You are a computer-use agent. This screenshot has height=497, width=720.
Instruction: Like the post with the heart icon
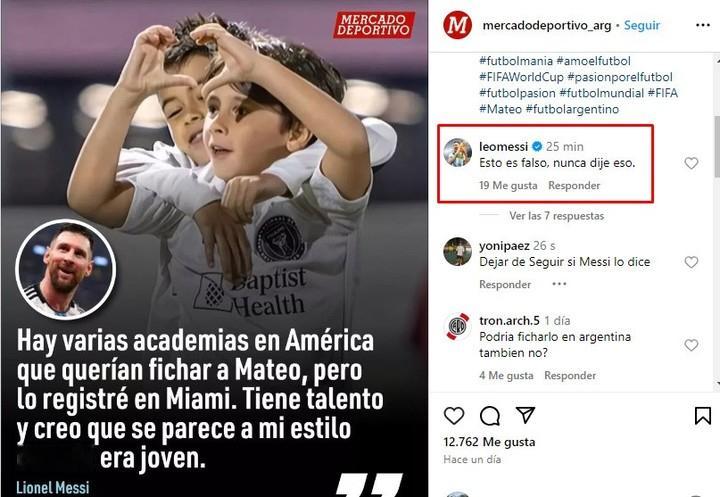click(x=454, y=416)
